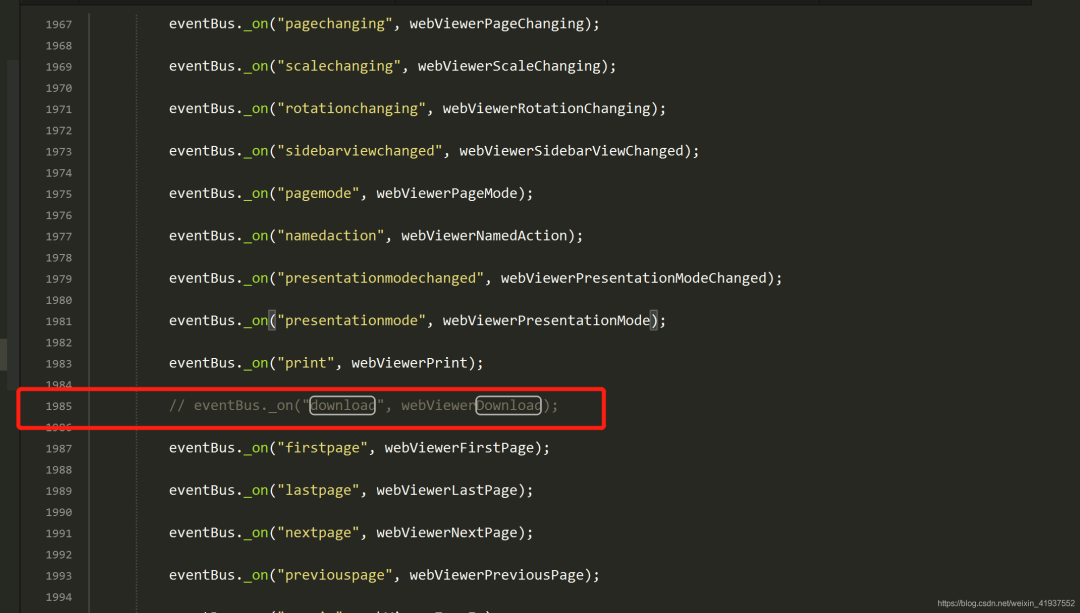Click the webViewerPrint identifier
The width and height of the screenshot is (1080, 613).
coord(410,363)
